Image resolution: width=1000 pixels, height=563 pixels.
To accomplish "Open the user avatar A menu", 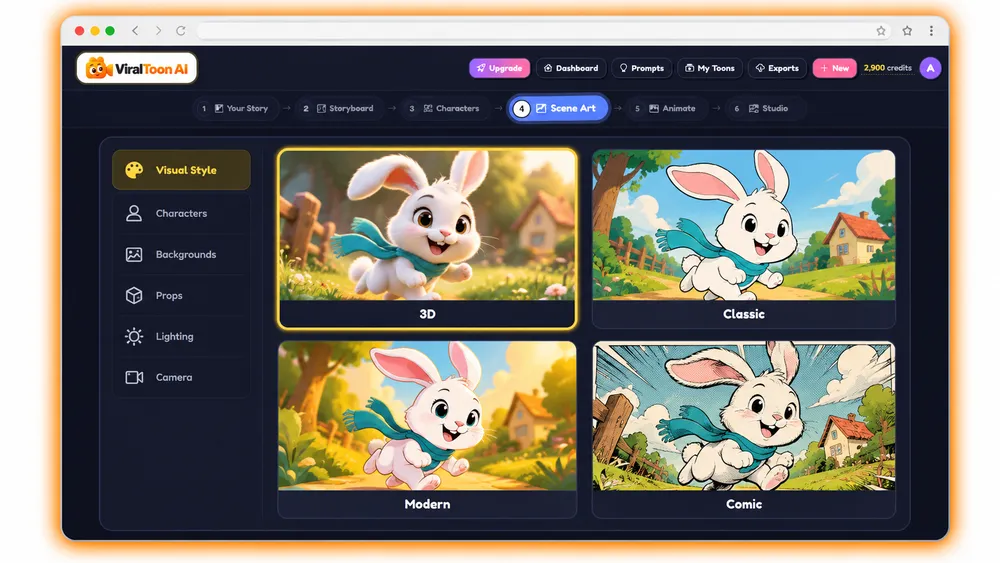I will tap(930, 68).
